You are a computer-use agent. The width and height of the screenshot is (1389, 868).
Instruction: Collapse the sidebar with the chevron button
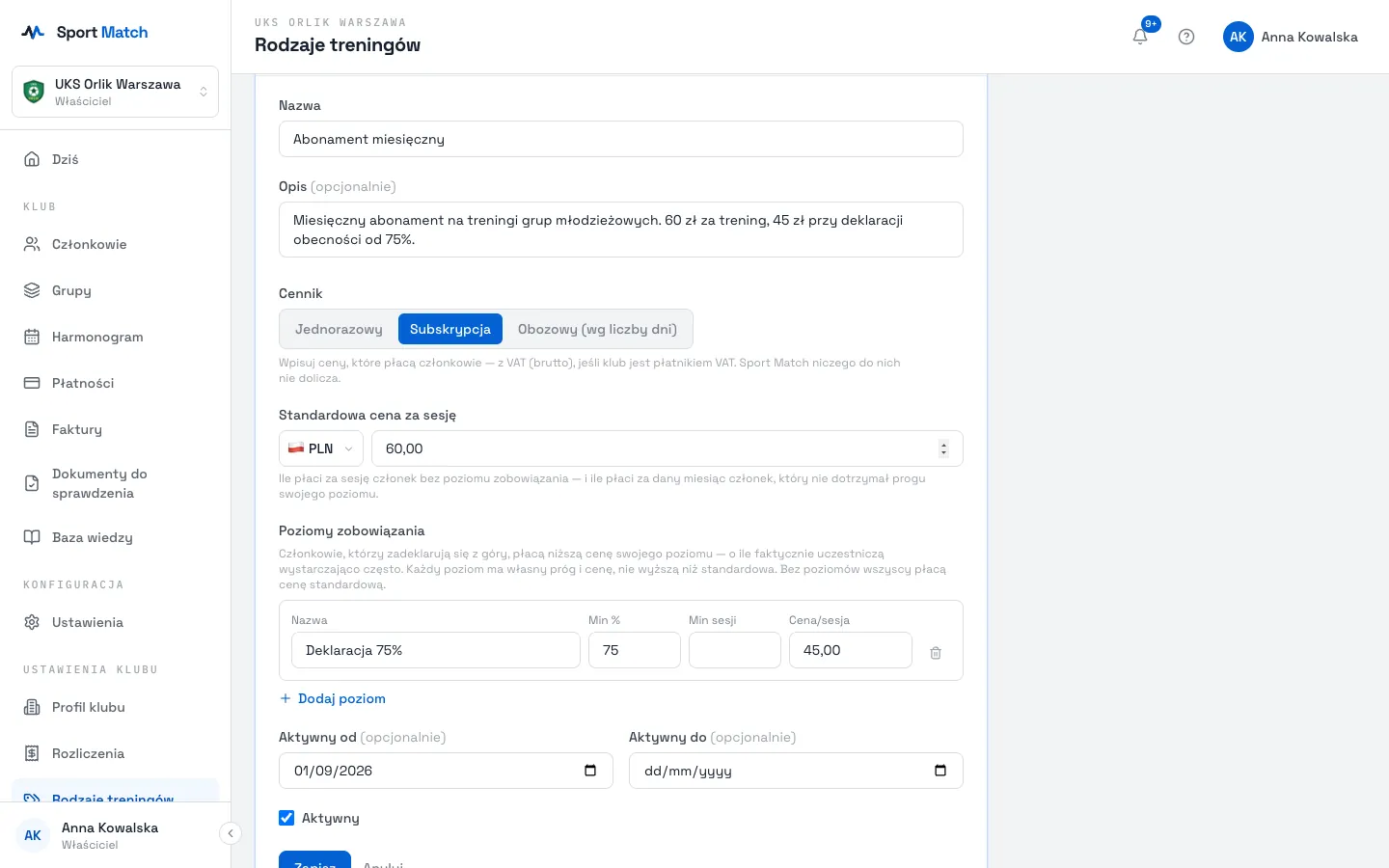tap(230, 833)
